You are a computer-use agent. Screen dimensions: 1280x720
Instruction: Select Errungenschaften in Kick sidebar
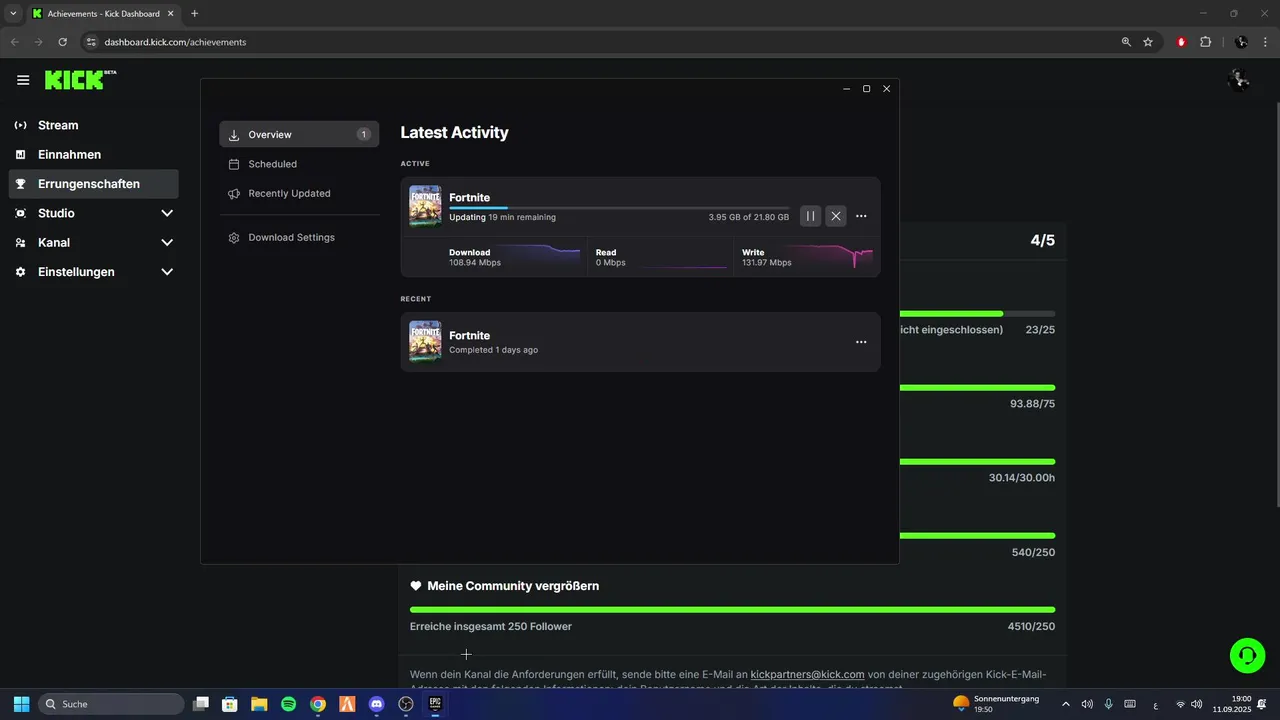point(94,184)
